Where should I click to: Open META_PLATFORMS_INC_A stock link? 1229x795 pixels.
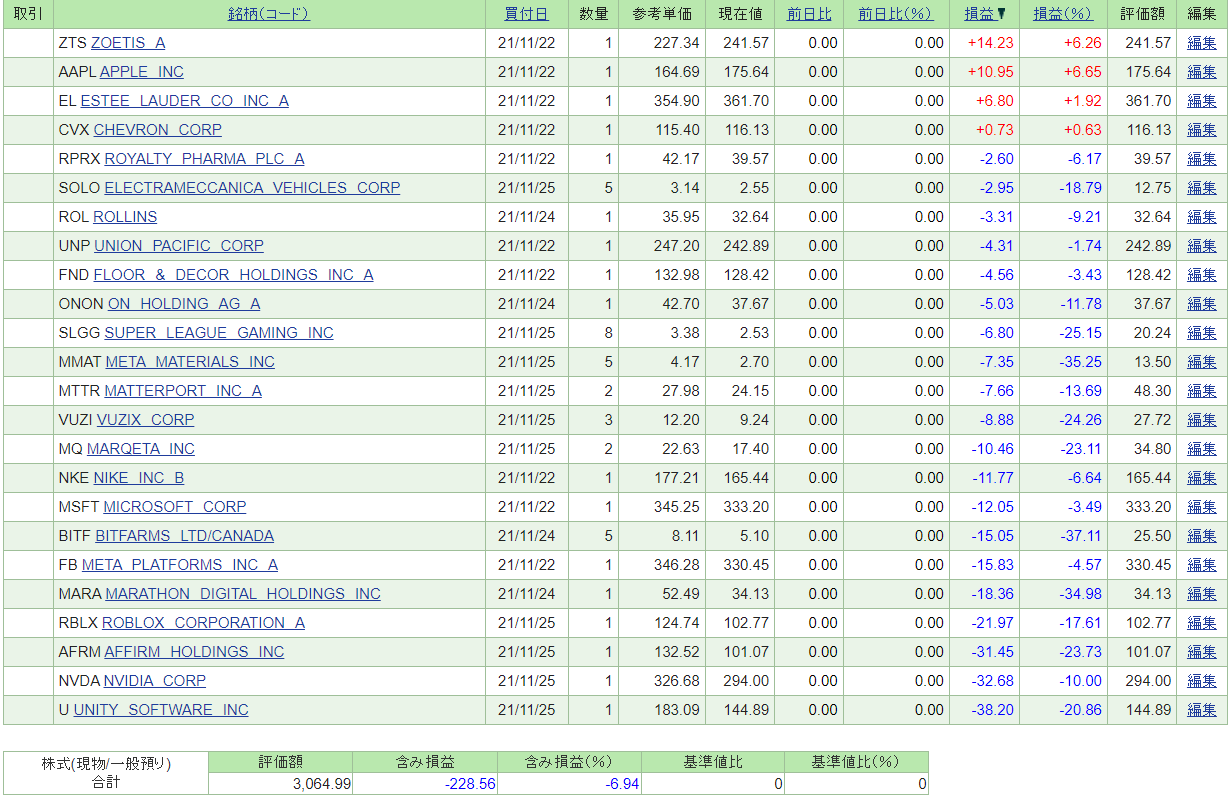[x=180, y=565]
